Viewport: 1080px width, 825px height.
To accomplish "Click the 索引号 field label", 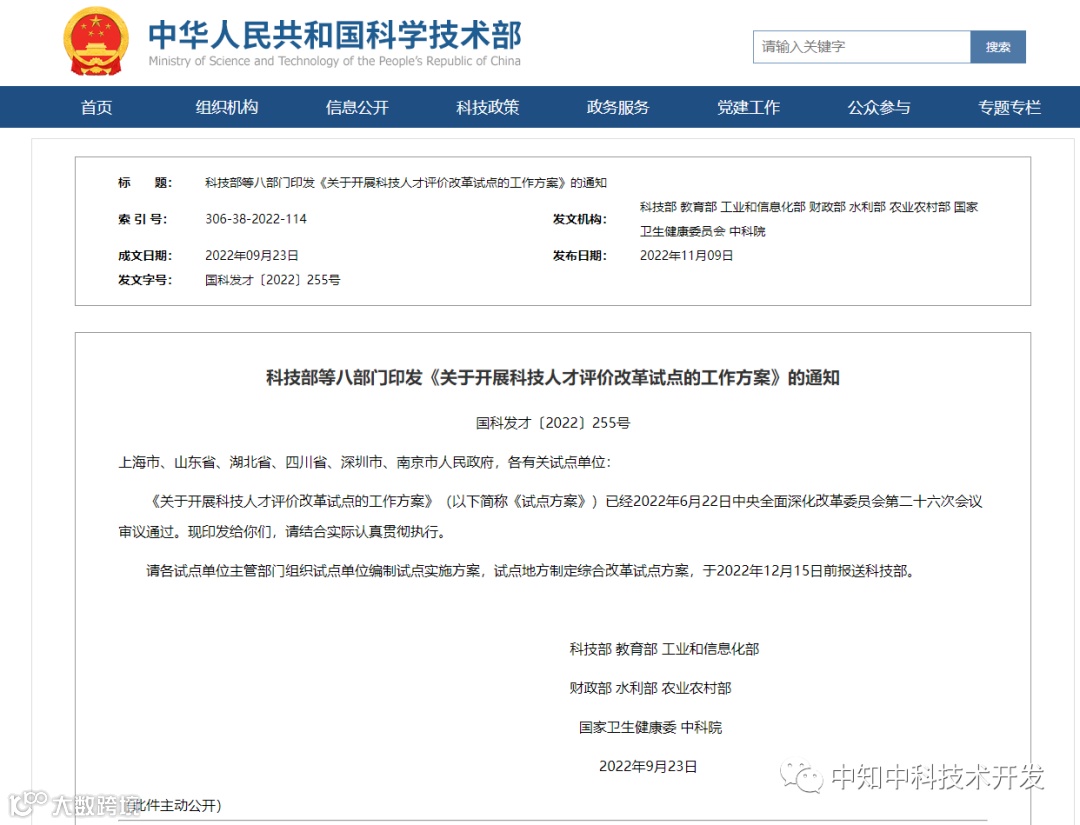I will tap(143, 219).
